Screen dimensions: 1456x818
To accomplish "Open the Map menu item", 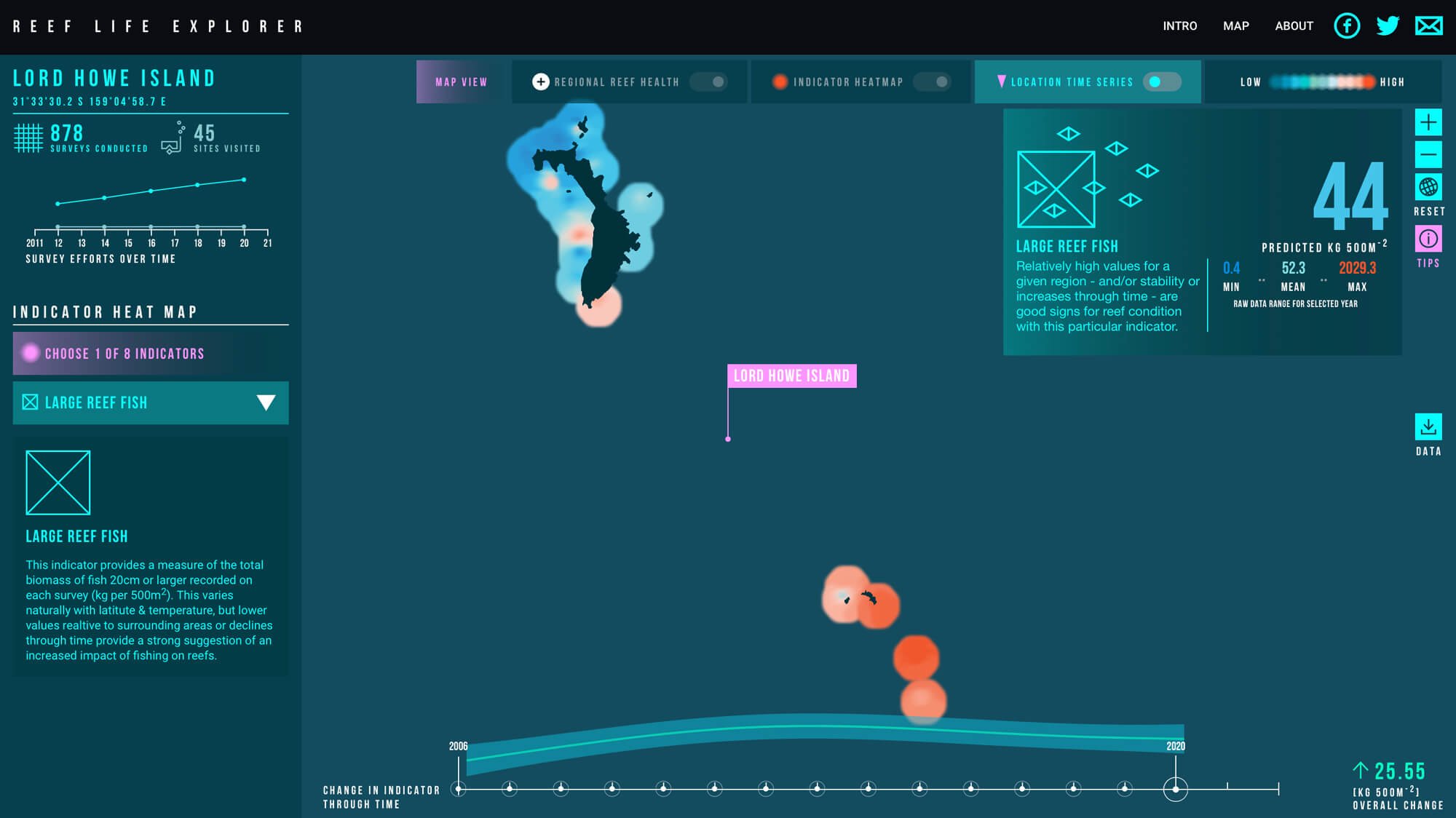I will coord(1236,26).
